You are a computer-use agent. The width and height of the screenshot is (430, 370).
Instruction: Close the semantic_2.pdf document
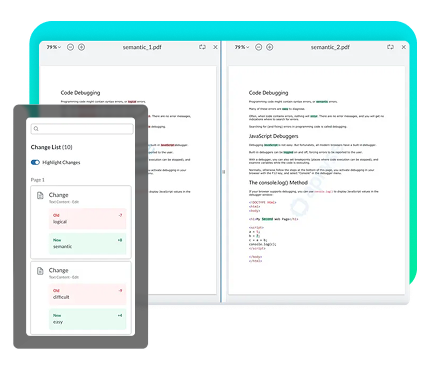pyautogui.click(x=404, y=47)
